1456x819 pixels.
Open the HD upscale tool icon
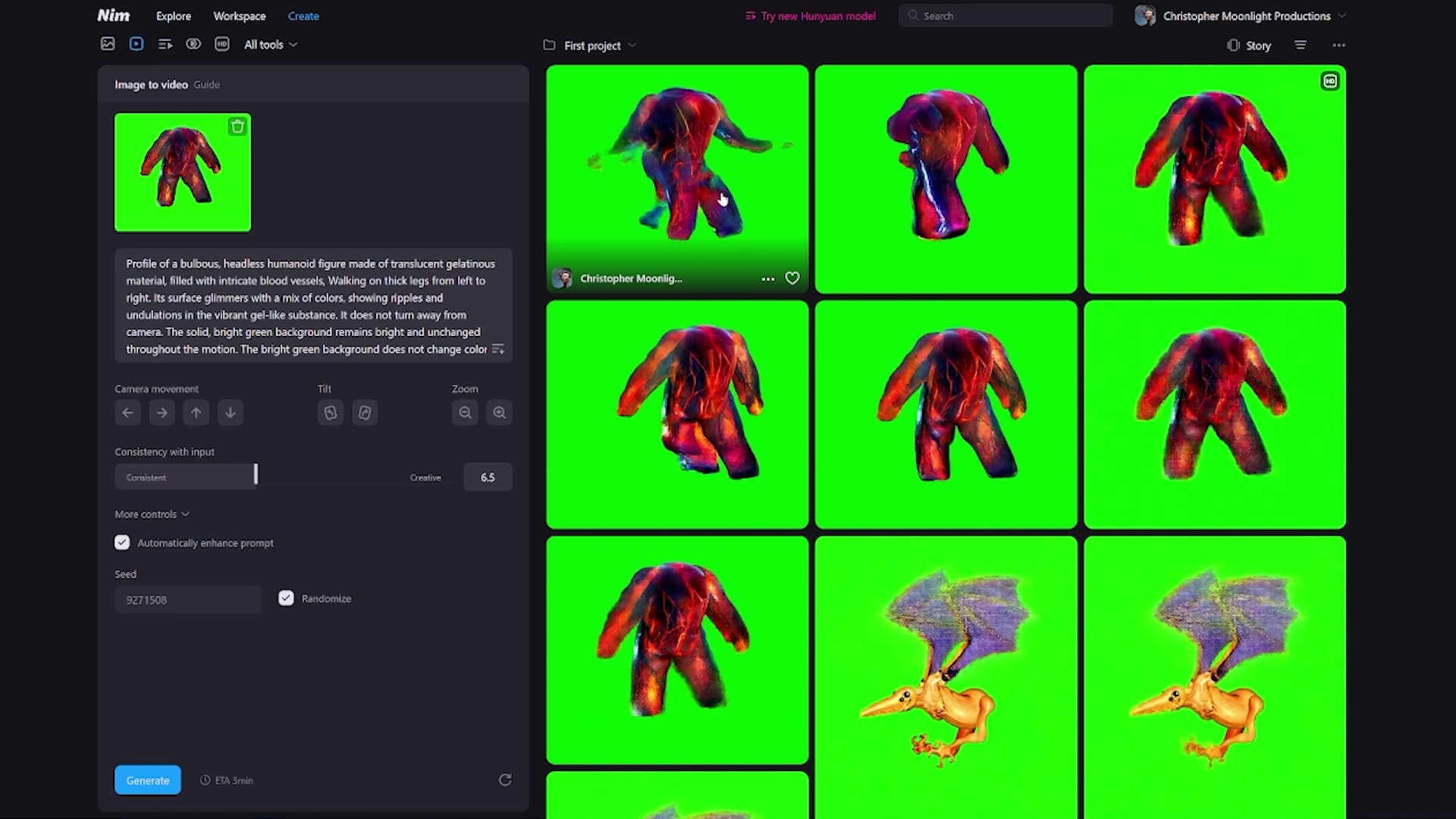point(221,44)
